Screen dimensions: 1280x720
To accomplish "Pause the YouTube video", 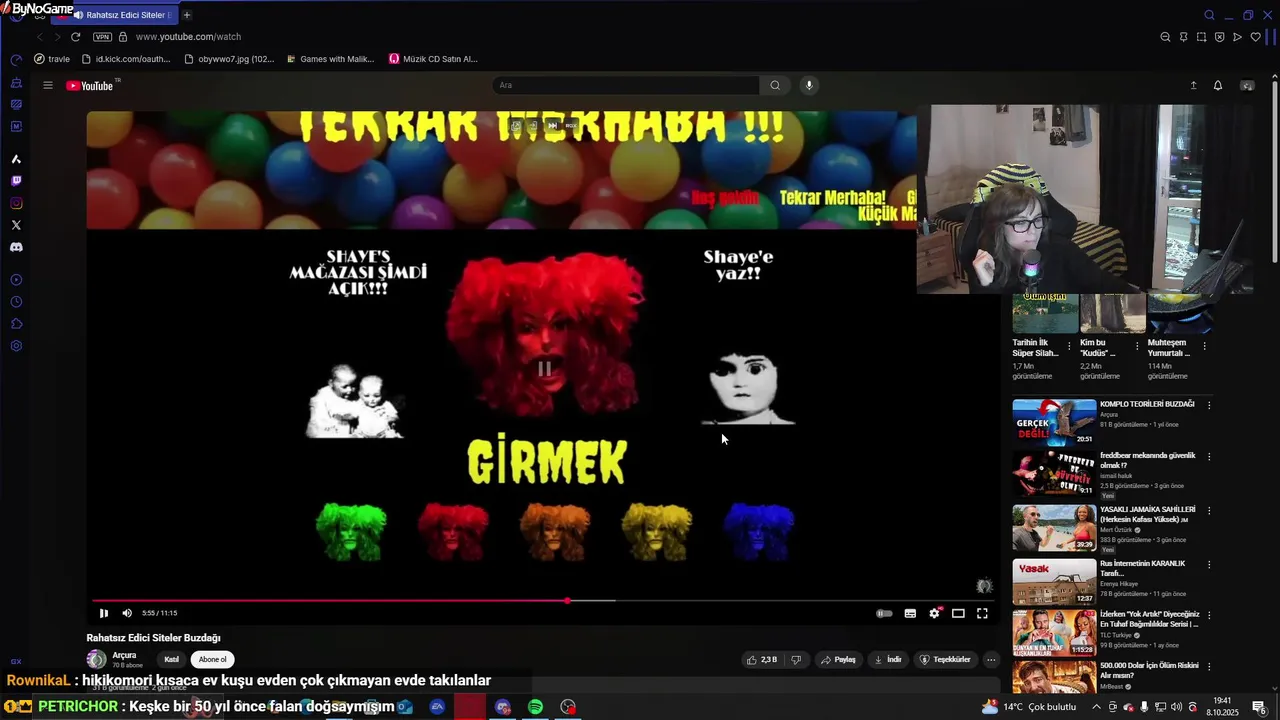I will point(103,613).
